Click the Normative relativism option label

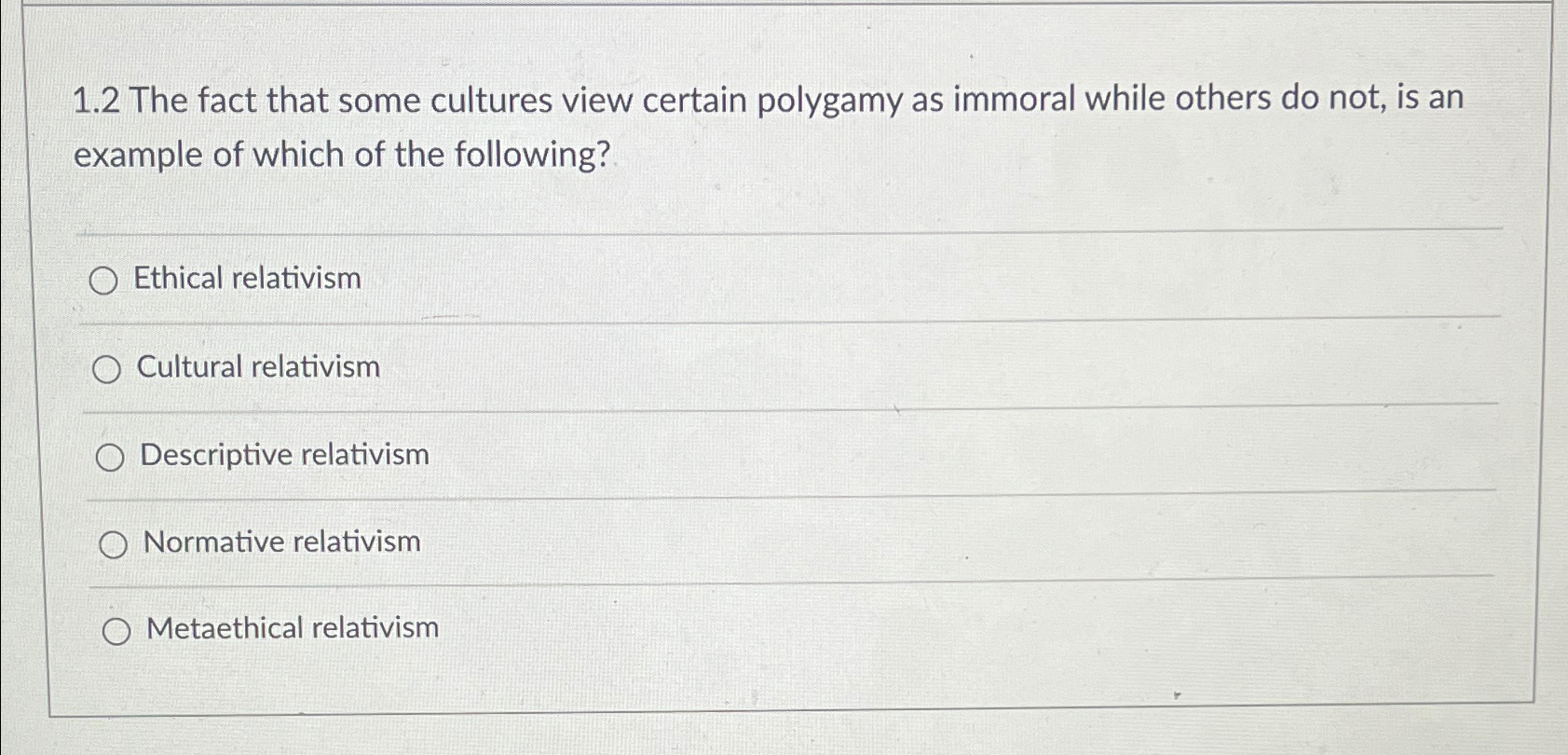click(280, 542)
